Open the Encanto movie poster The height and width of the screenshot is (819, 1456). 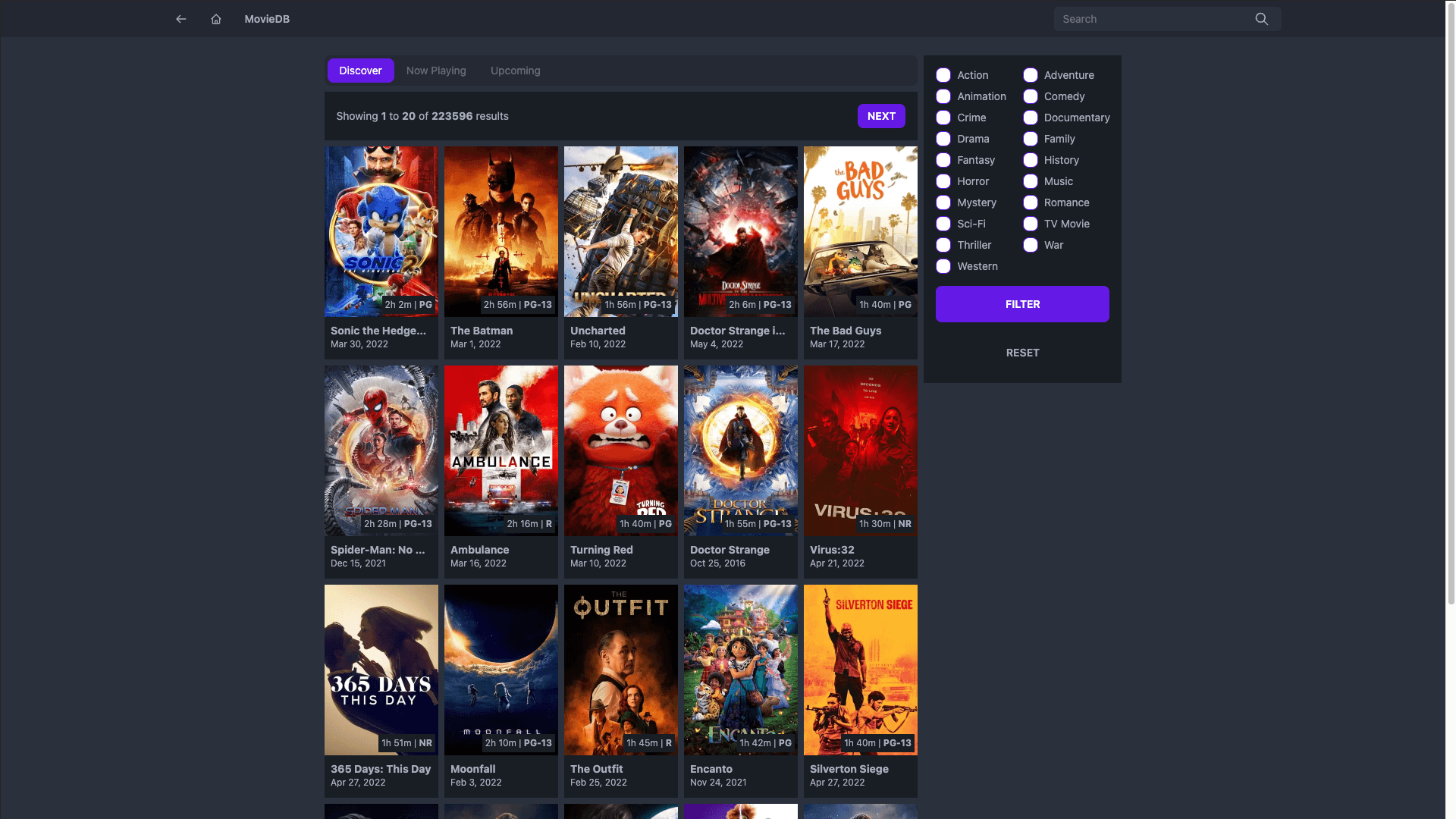[741, 670]
